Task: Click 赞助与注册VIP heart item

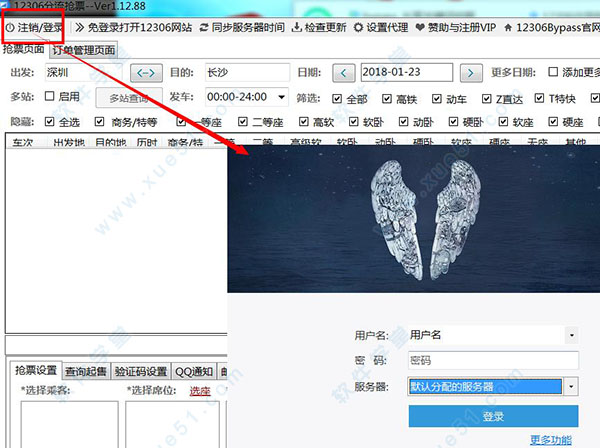Action: pyautogui.click(x=456, y=28)
